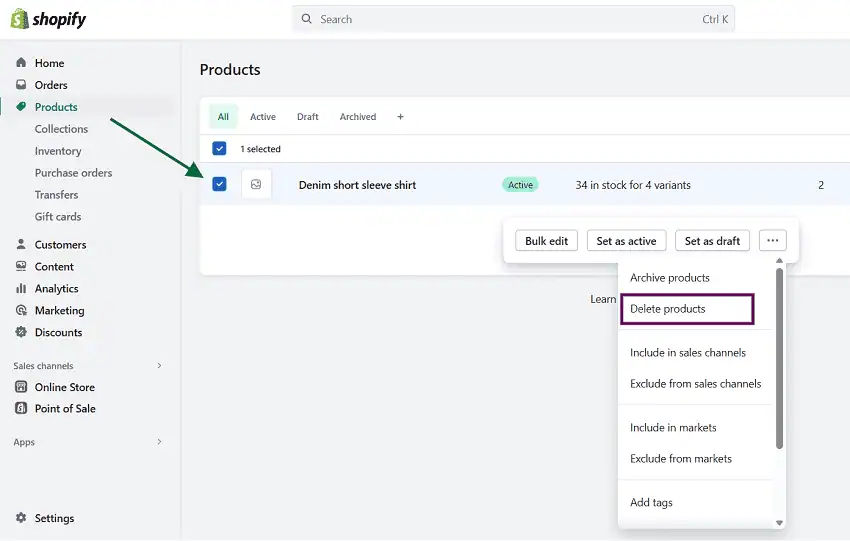Image resolution: width=850 pixels, height=541 pixels.
Task: Click the Discounts badge icon
Action: click(x=21, y=333)
